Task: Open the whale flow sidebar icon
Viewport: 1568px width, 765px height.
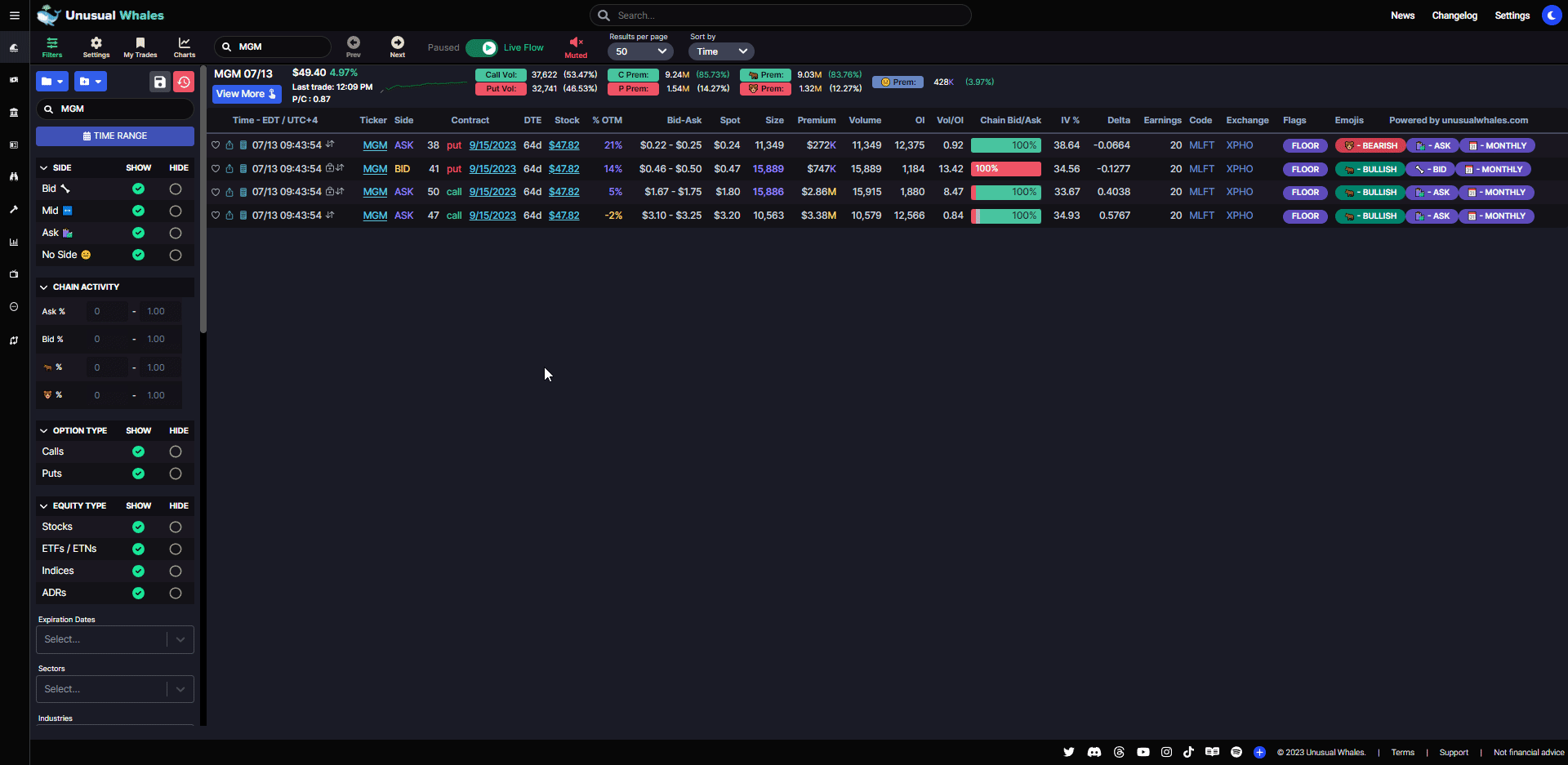Action: tap(14, 48)
